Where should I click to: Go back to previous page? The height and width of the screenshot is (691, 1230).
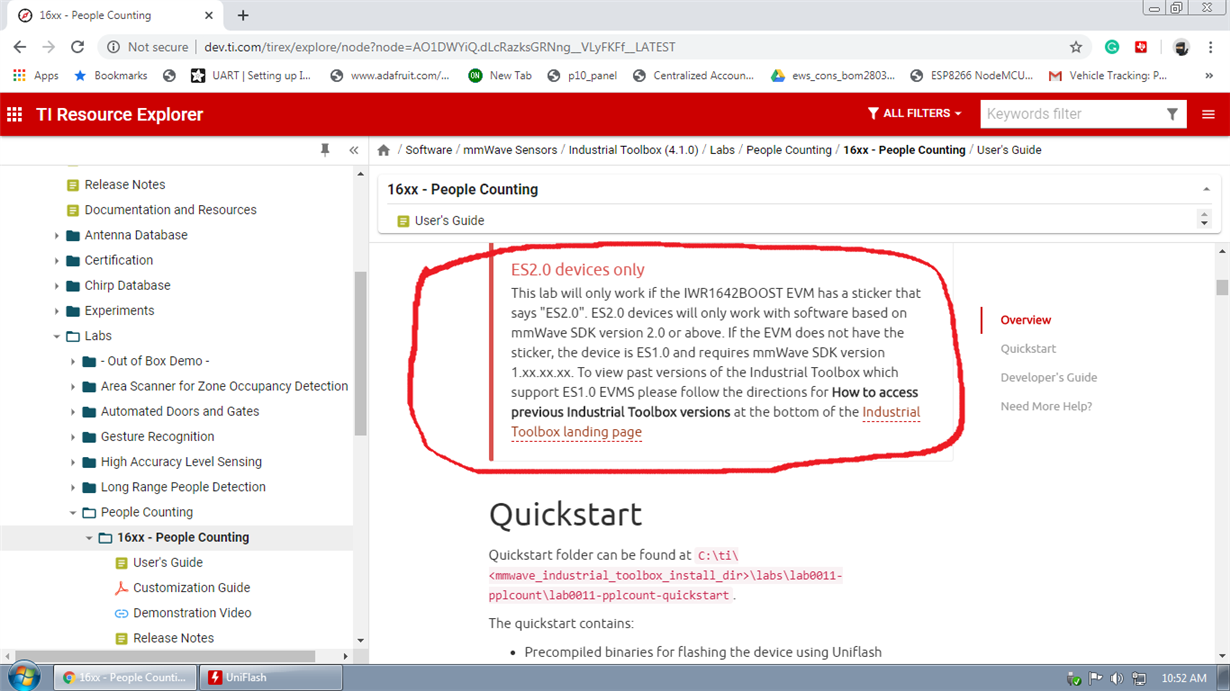[20, 47]
